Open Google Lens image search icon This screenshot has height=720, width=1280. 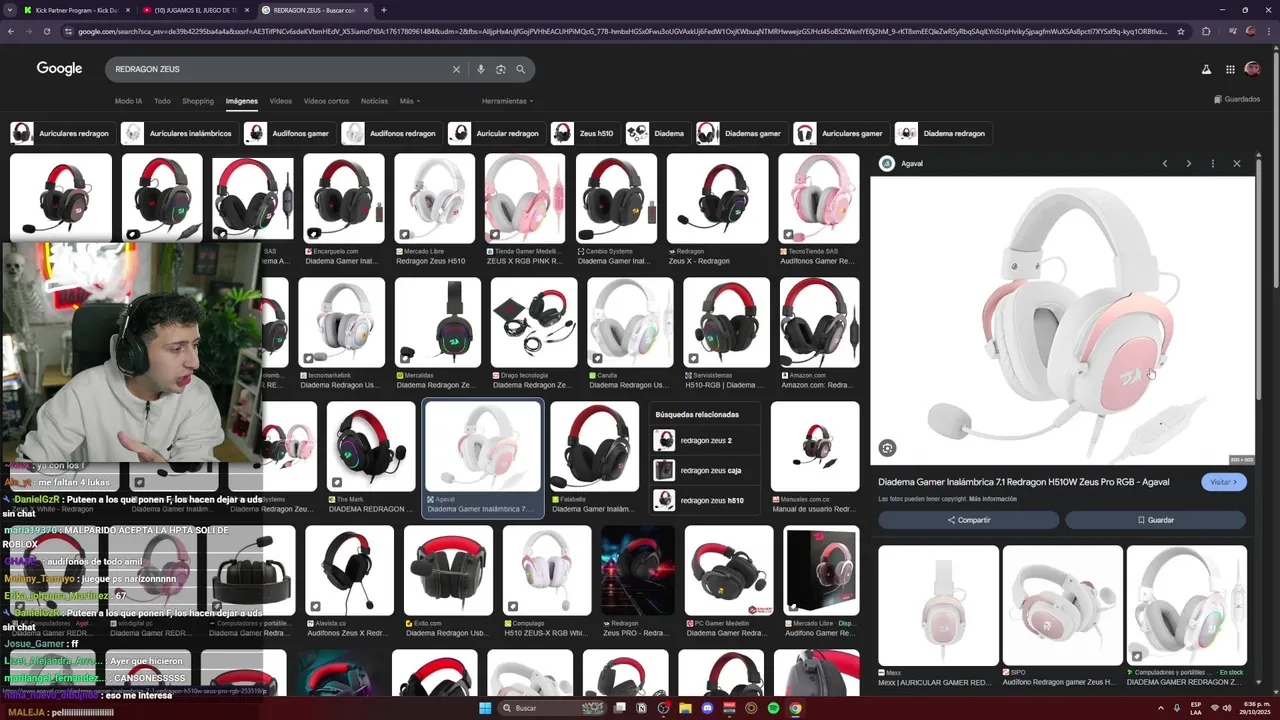click(501, 69)
